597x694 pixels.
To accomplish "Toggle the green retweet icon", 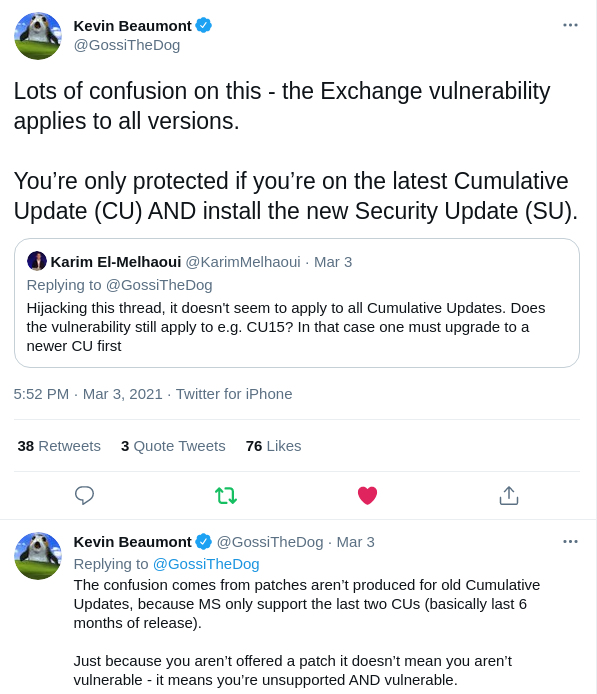I will (226, 496).
